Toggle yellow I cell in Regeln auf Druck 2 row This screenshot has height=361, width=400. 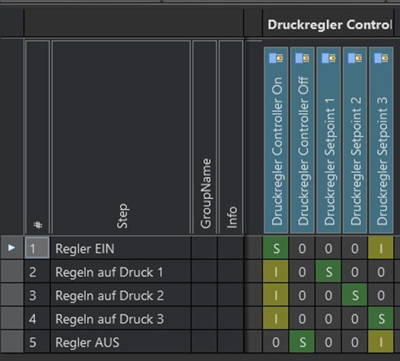click(276, 295)
